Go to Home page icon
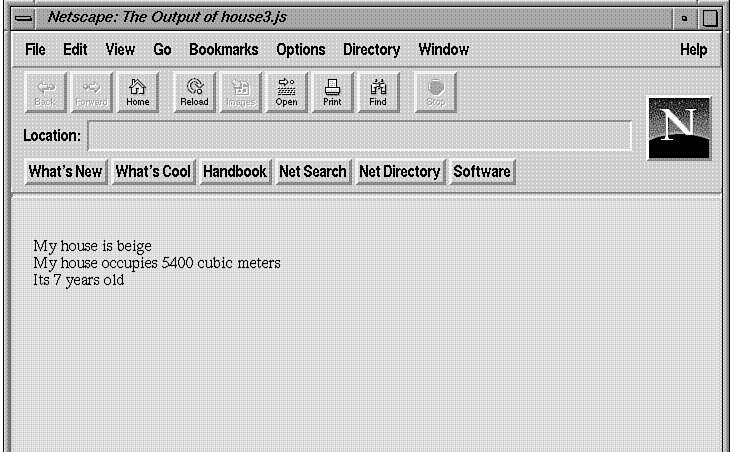The image size is (737, 452). 138,92
